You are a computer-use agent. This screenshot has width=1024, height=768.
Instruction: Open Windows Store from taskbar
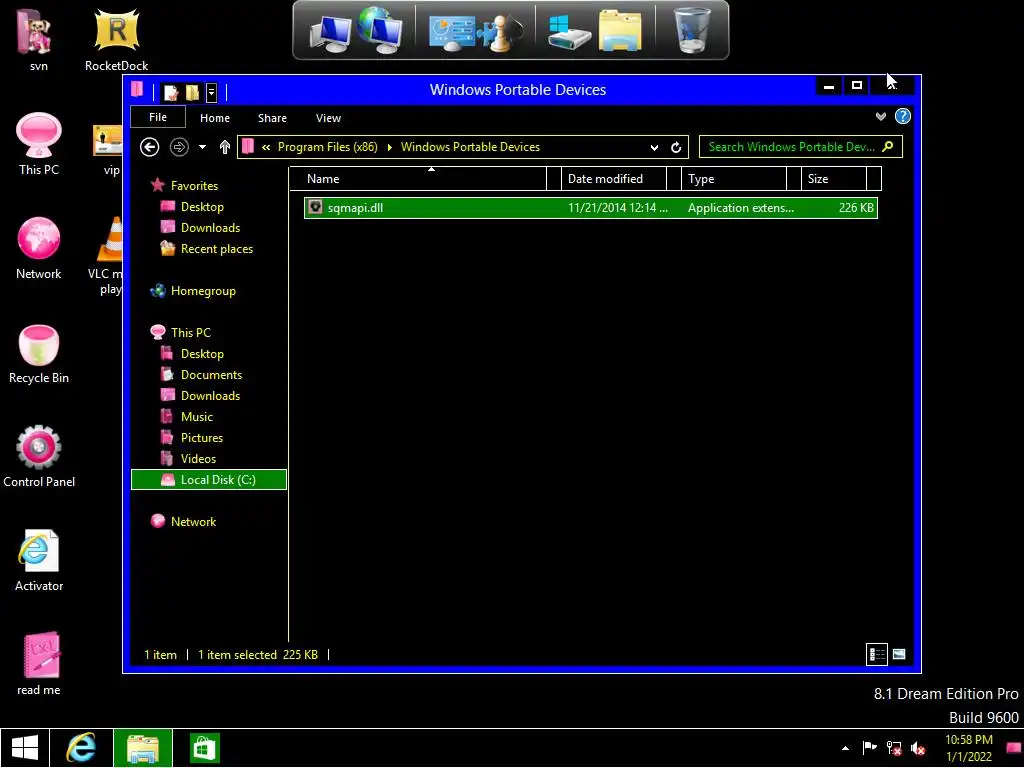(204, 748)
